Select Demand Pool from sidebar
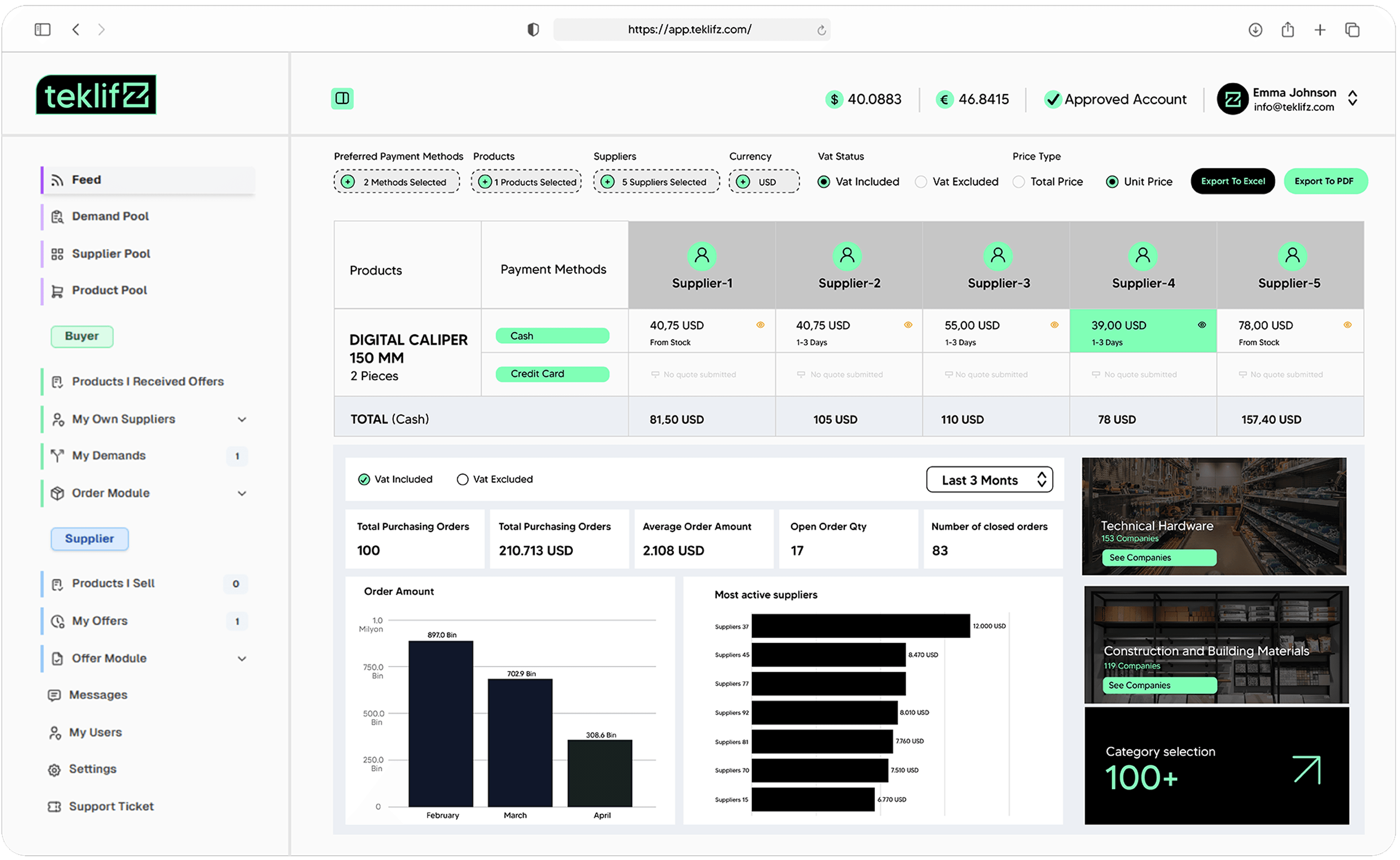The height and width of the screenshot is (860, 1400). [x=110, y=216]
